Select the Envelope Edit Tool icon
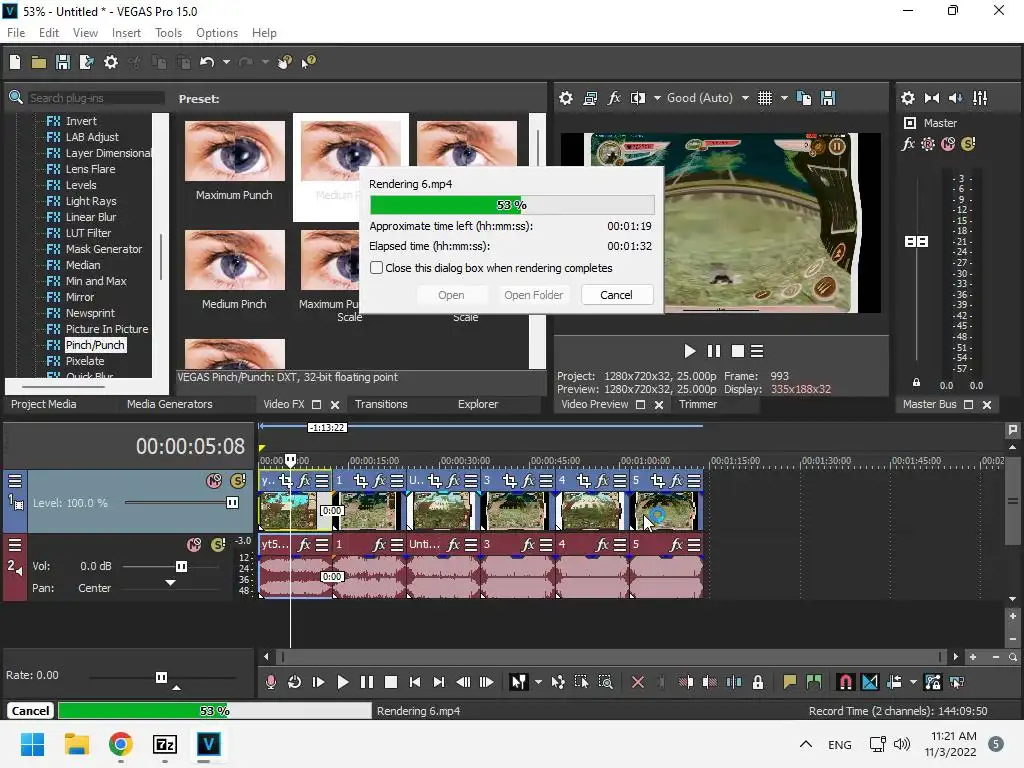This screenshot has width=1024, height=768. click(x=558, y=682)
